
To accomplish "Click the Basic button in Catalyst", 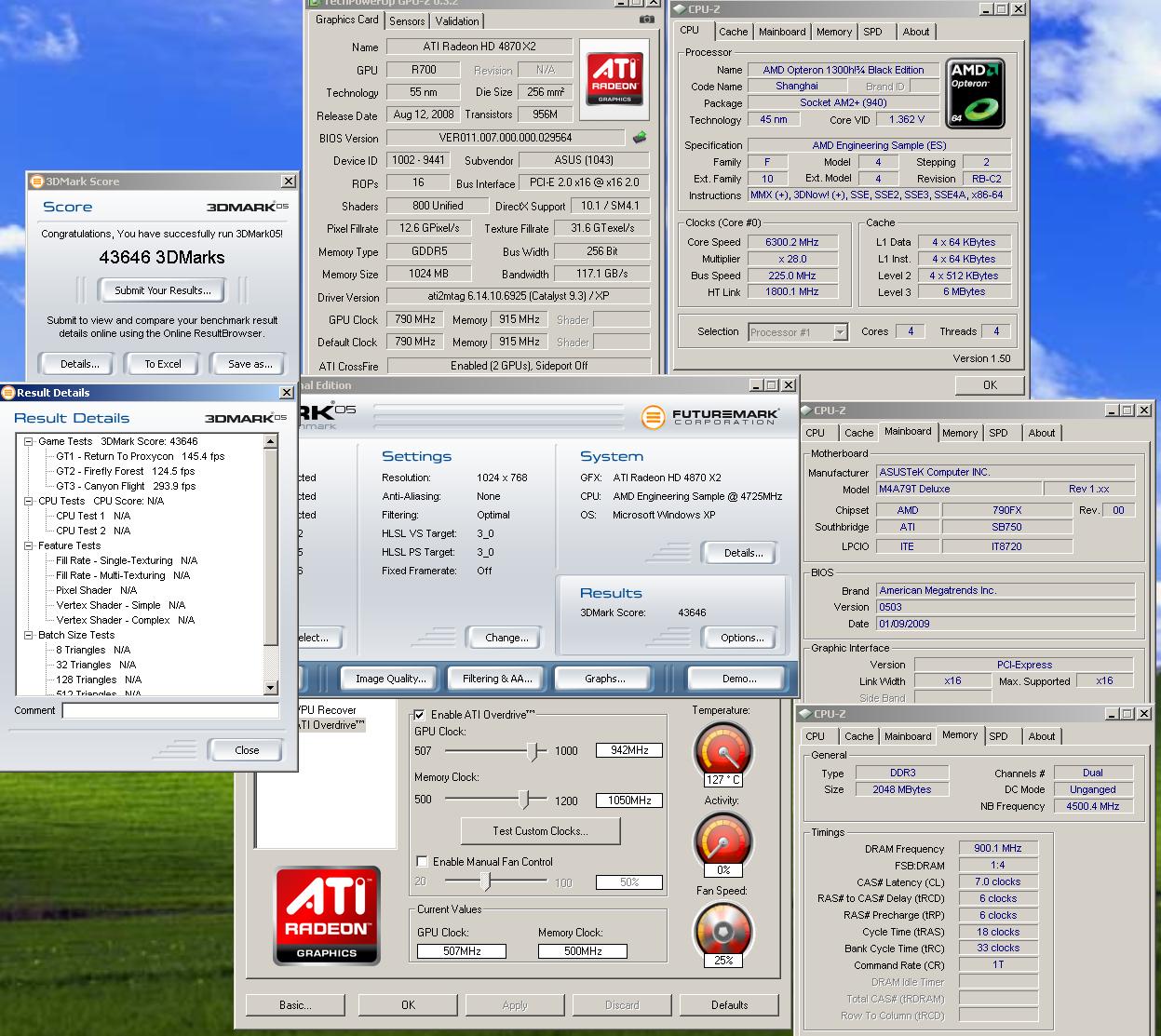I will point(295,1005).
